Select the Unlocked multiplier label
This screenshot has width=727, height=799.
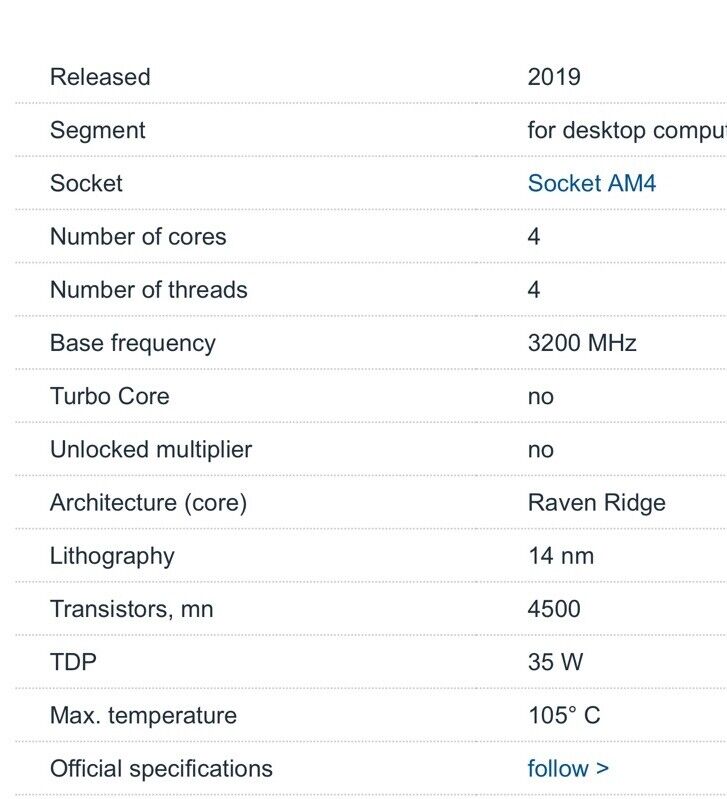[x=151, y=450]
